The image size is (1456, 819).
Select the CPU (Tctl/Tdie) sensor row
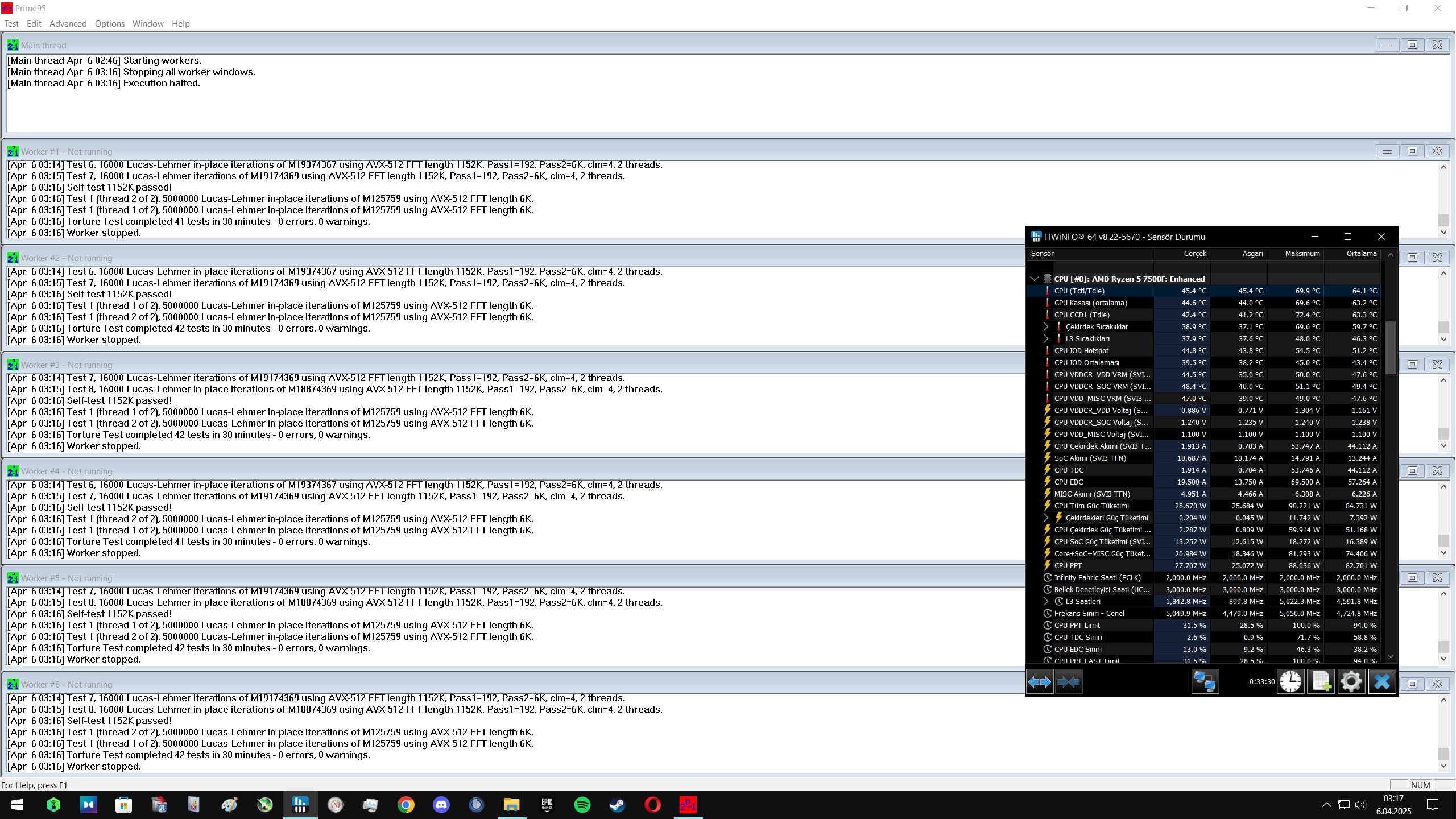[1204, 291]
